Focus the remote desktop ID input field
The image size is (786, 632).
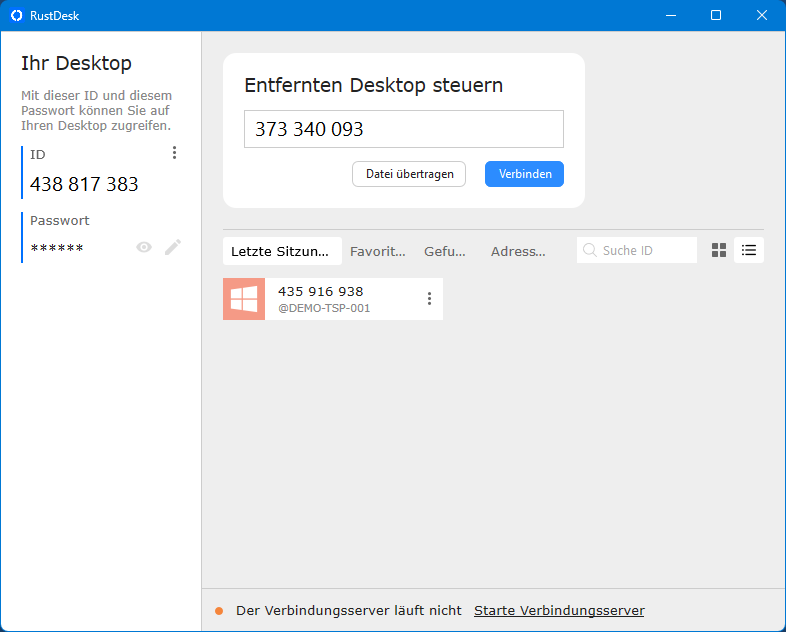click(403, 129)
